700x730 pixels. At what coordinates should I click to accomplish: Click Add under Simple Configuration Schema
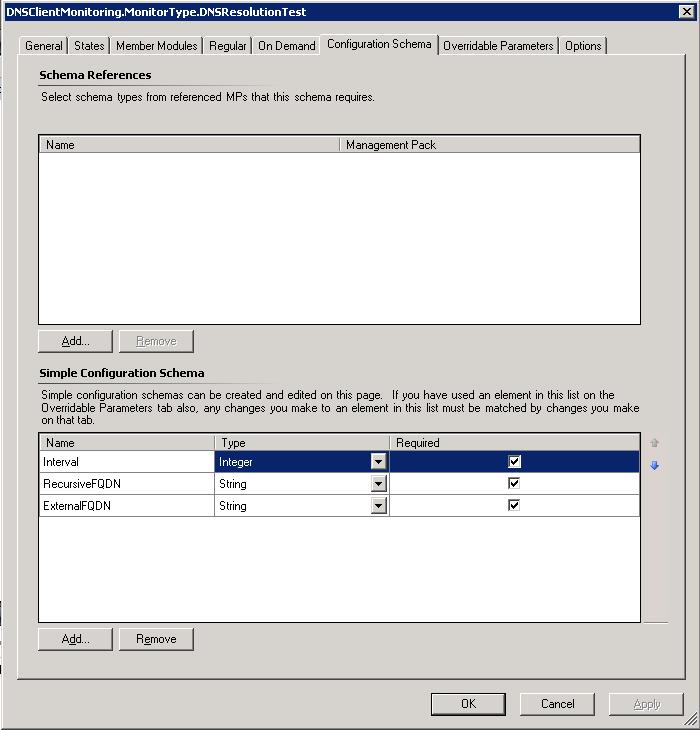pyautogui.click(x=76, y=639)
